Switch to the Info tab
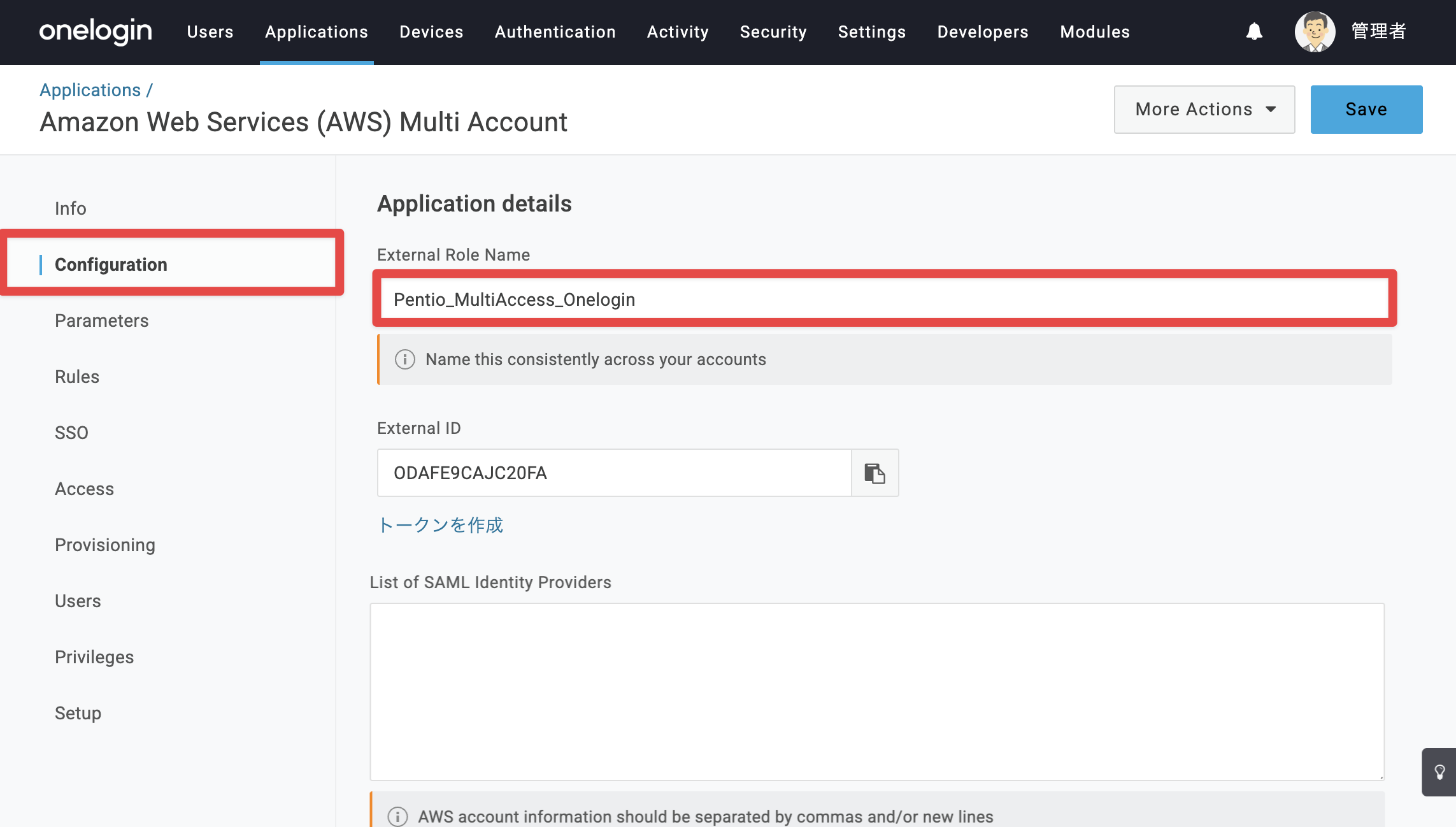Viewport: 1456px width, 827px height. 70,208
